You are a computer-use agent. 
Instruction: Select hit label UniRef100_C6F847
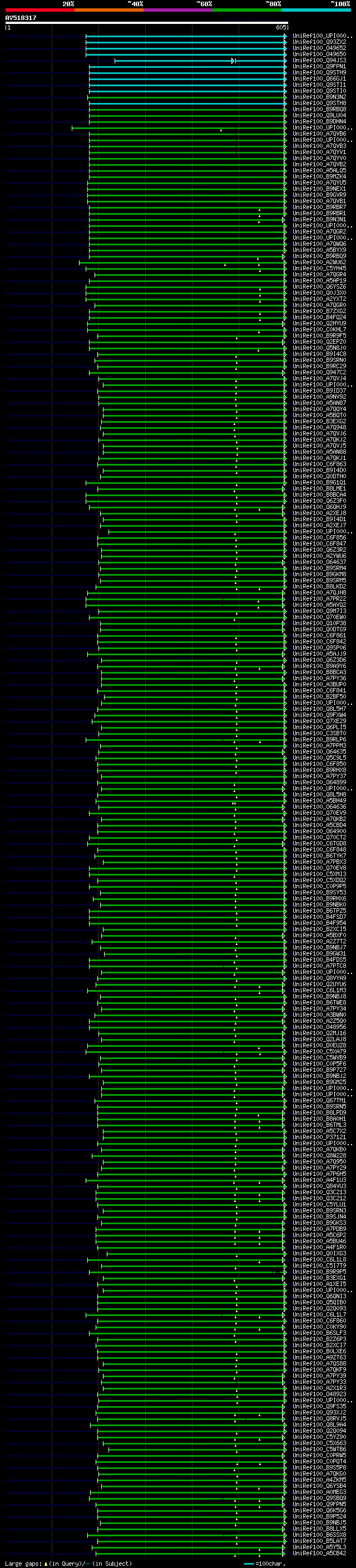[x=319, y=543]
